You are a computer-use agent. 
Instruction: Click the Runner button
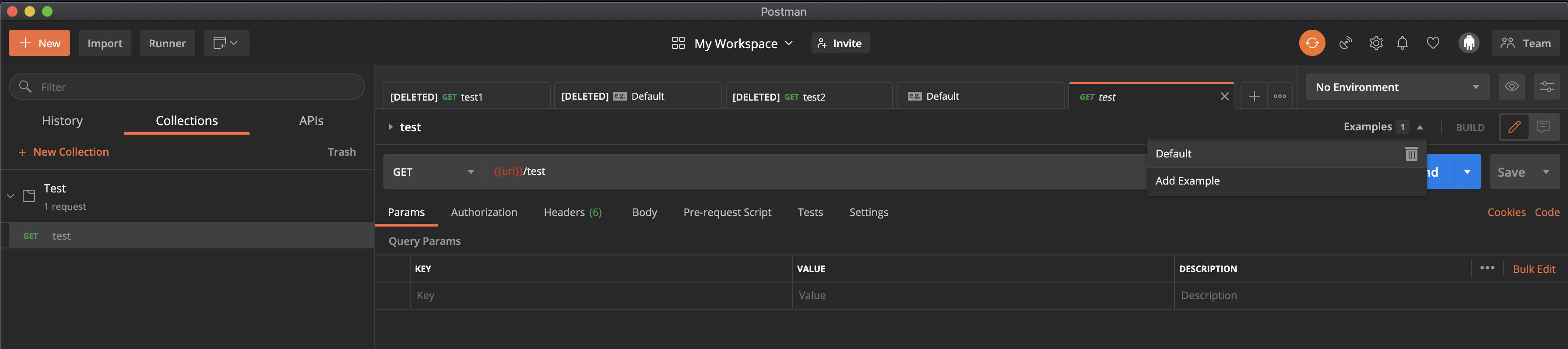click(x=167, y=43)
